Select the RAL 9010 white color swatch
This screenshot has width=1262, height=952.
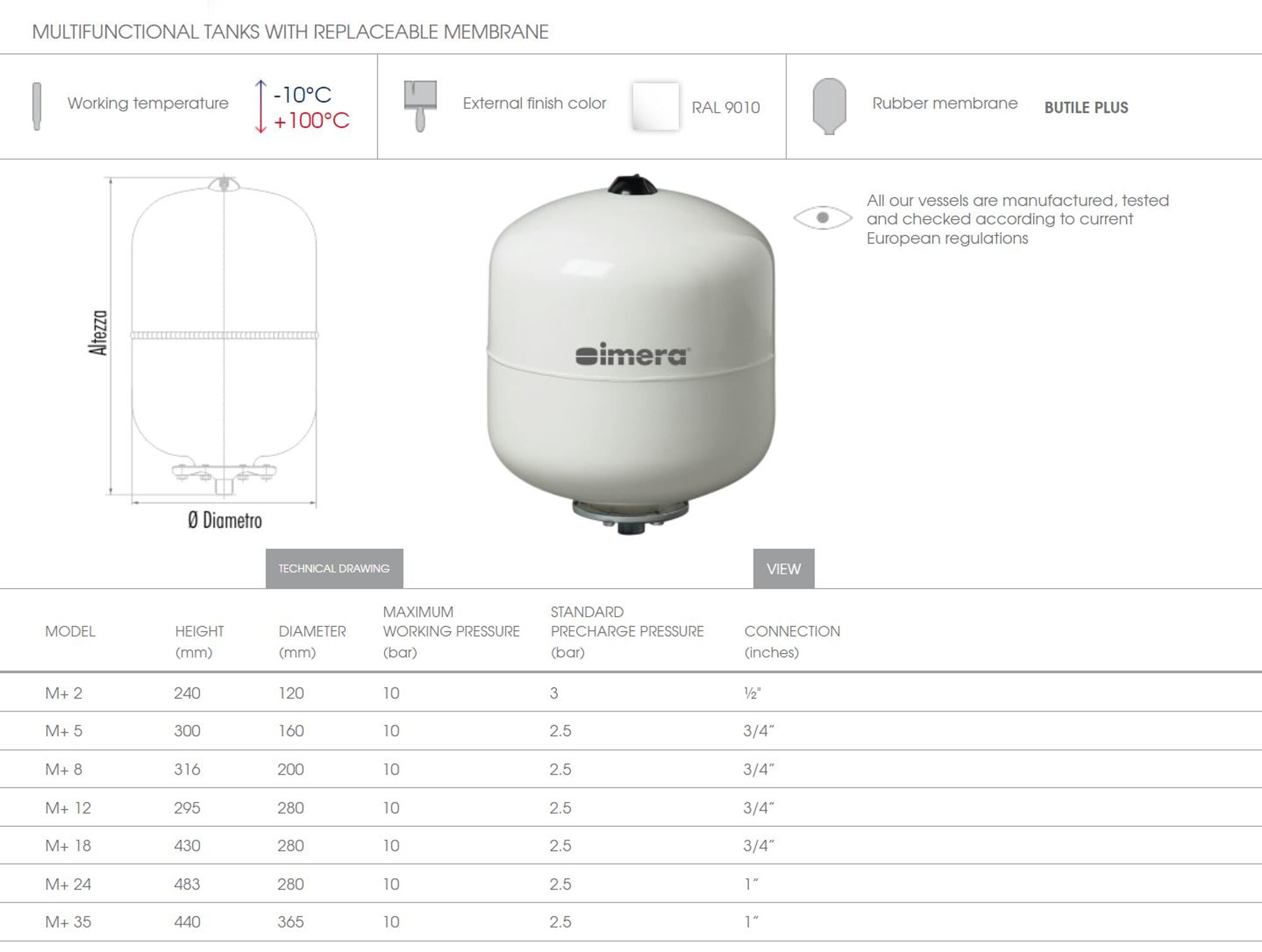point(656,106)
